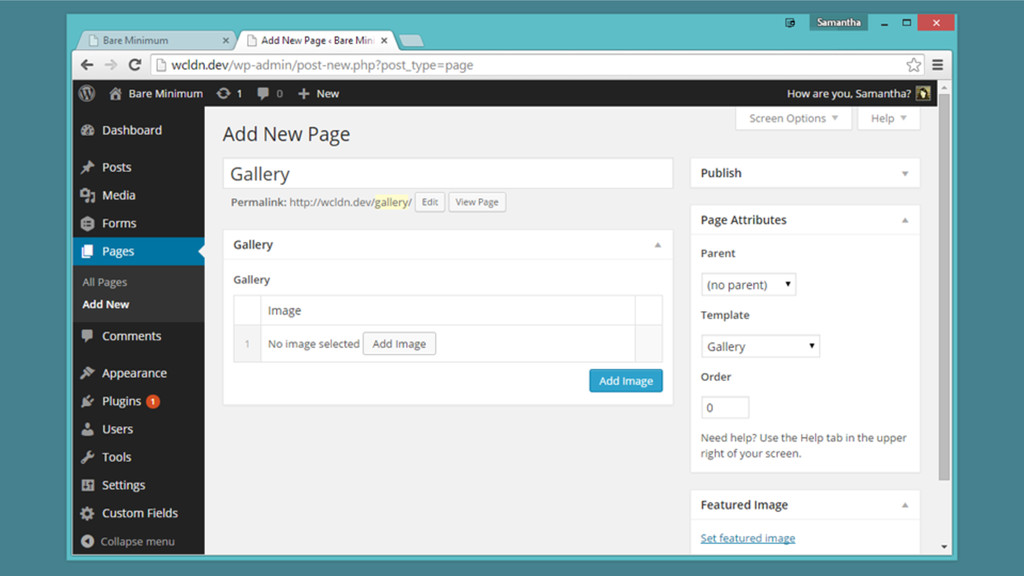This screenshot has width=1024, height=576.
Task: Click the Tools wrench icon
Action: point(88,457)
